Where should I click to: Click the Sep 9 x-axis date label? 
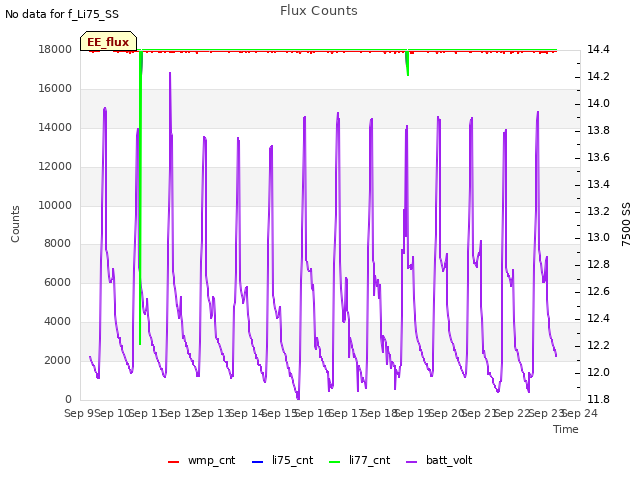(80, 413)
